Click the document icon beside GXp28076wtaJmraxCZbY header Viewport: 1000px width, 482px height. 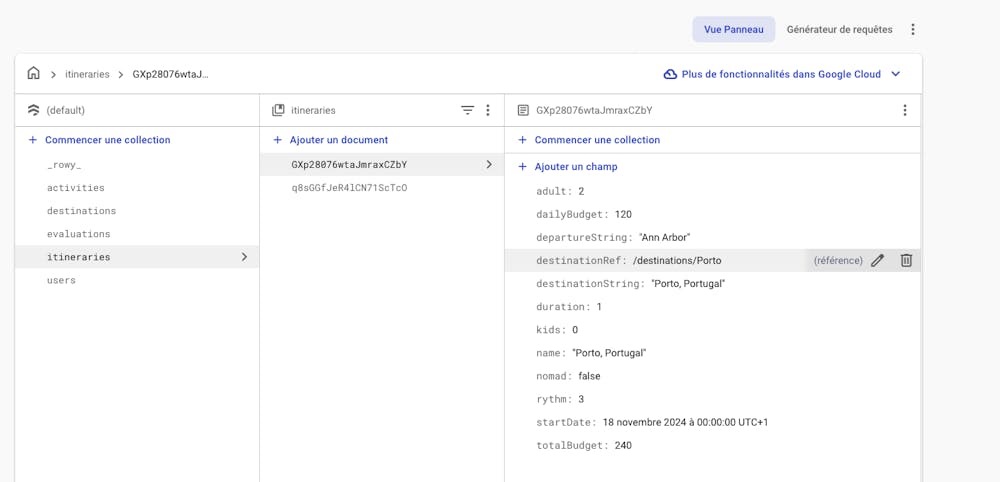(523, 110)
